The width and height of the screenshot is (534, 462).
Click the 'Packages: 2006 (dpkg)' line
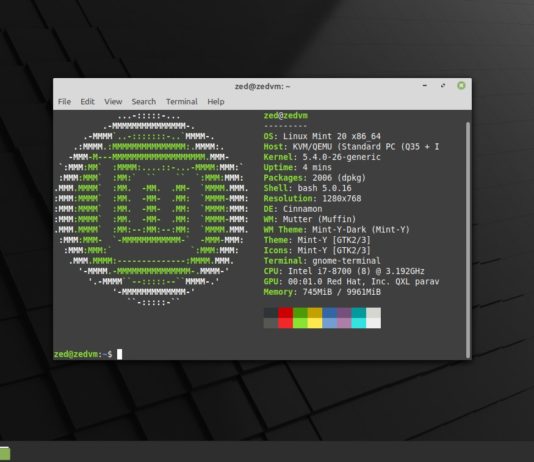[314, 178]
